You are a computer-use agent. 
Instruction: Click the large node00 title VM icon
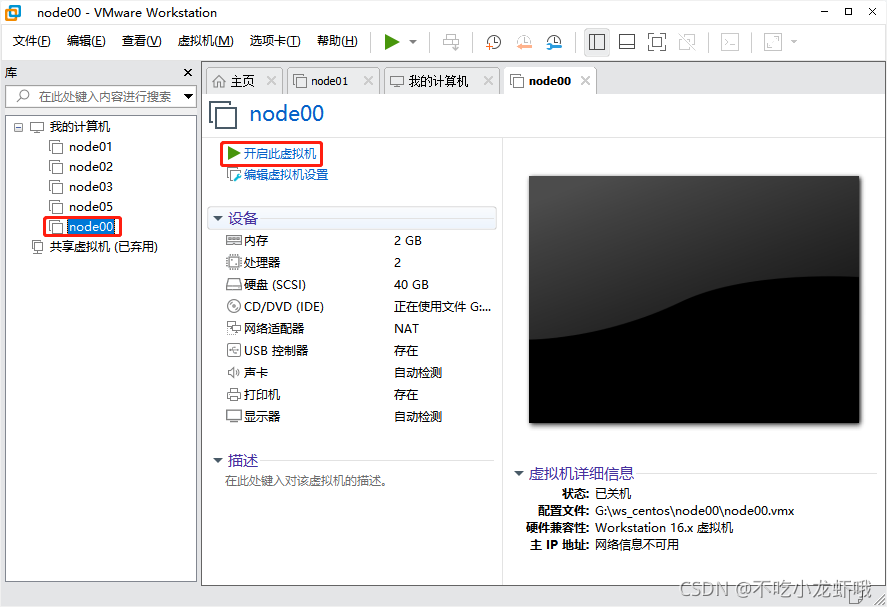223,115
